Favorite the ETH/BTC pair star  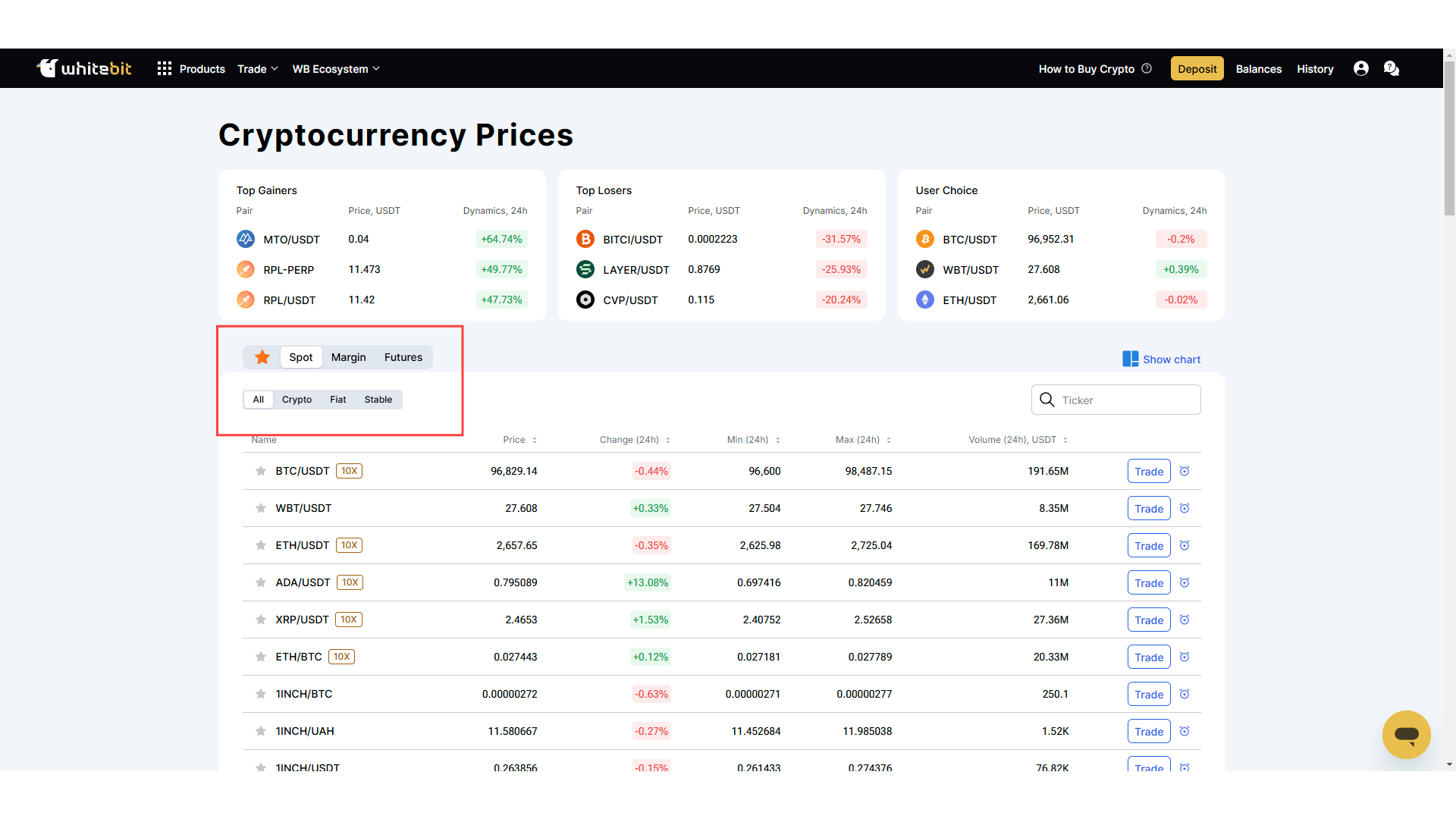pos(261,657)
